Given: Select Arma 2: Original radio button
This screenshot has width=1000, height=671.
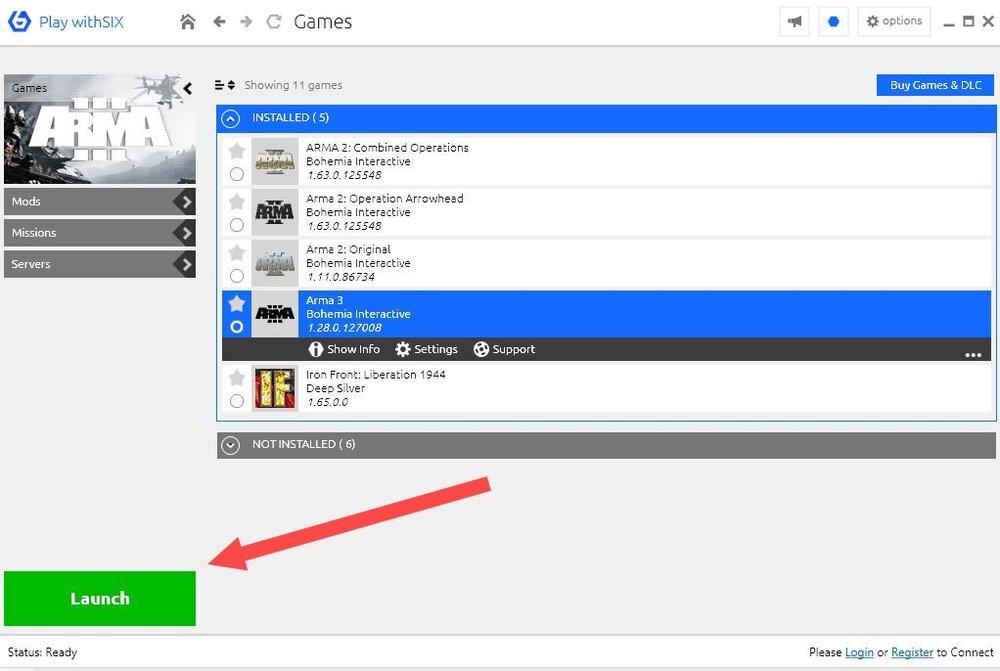Looking at the screenshot, I should pyautogui.click(x=237, y=276).
